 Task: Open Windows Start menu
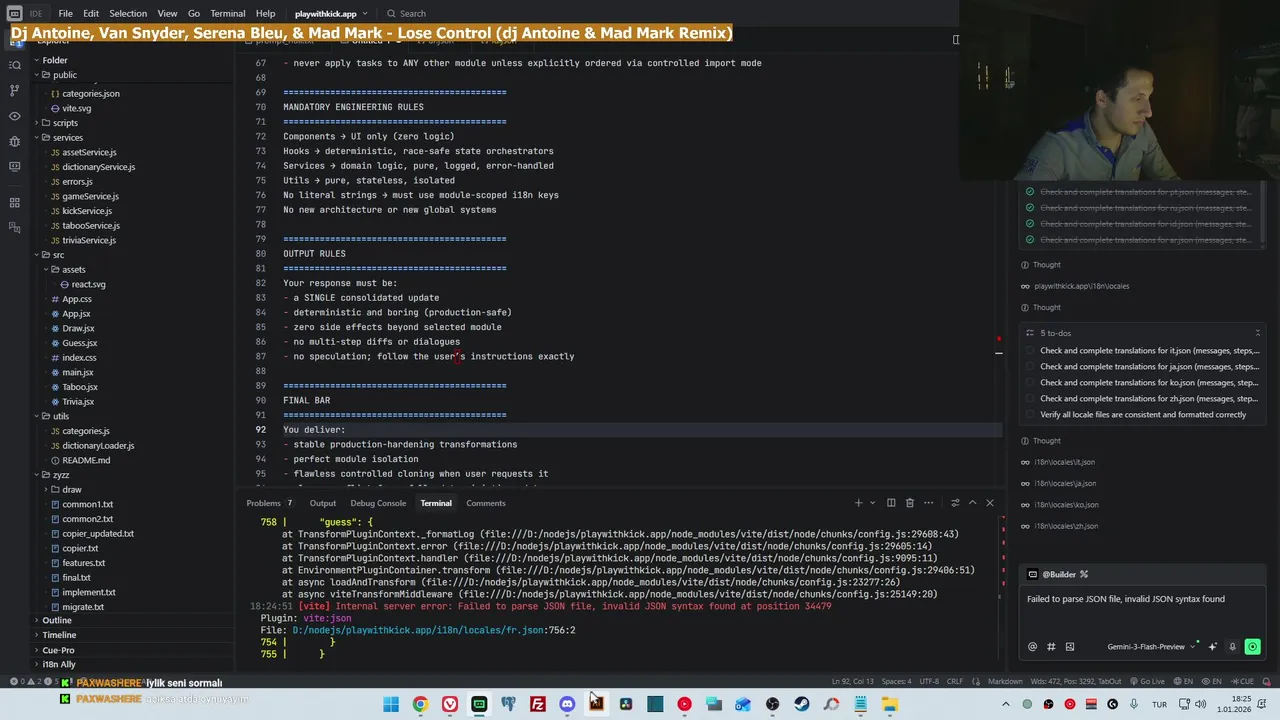pyautogui.click(x=391, y=704)
